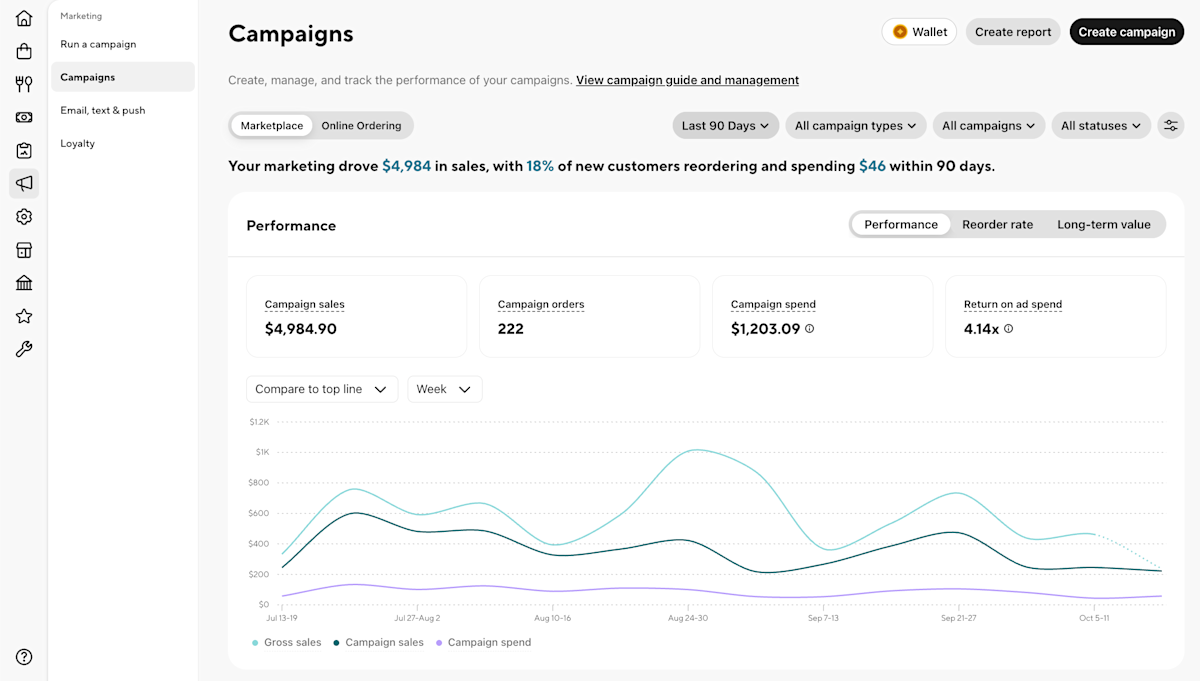The width and height of the screenshot is (1200, 681).
Task: Open the Menu fork and knife icon
Action: (24, 84)
